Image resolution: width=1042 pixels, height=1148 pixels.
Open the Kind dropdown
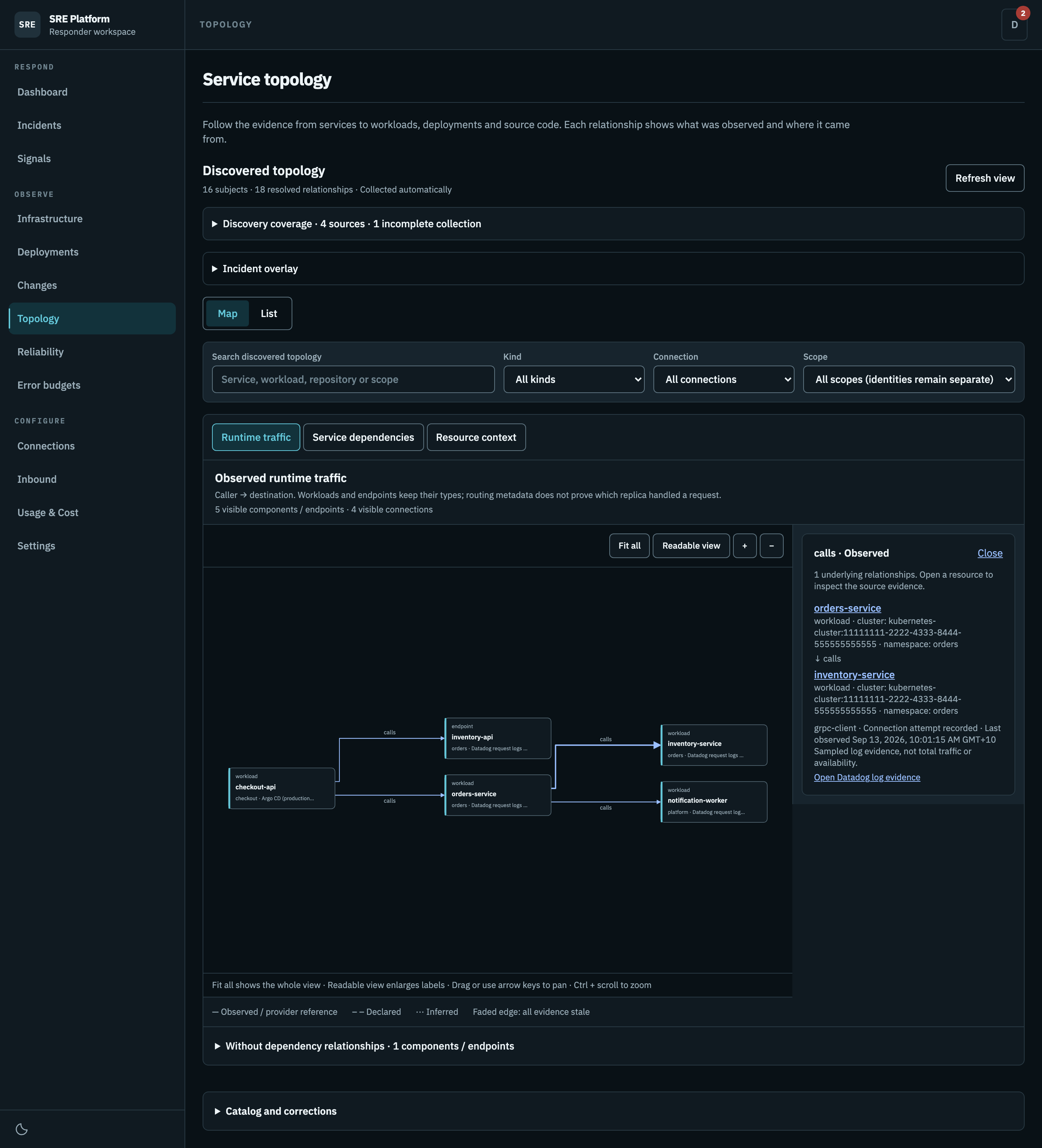coord(574,379)
